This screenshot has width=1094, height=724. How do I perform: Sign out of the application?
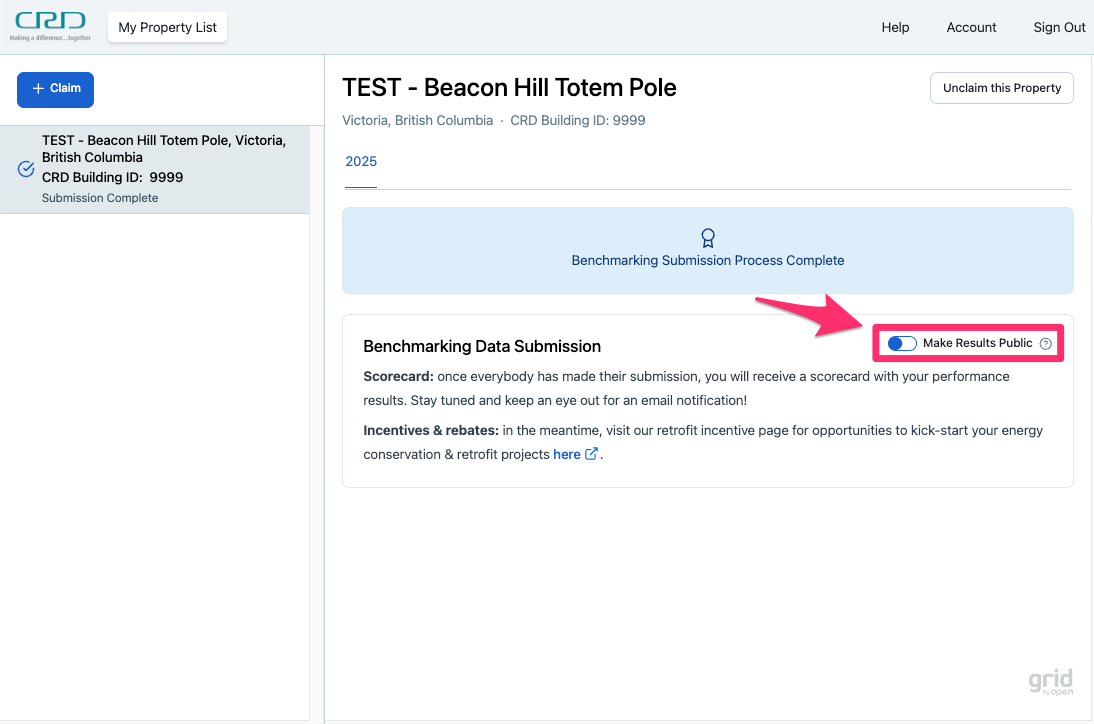pos(1059,27)
